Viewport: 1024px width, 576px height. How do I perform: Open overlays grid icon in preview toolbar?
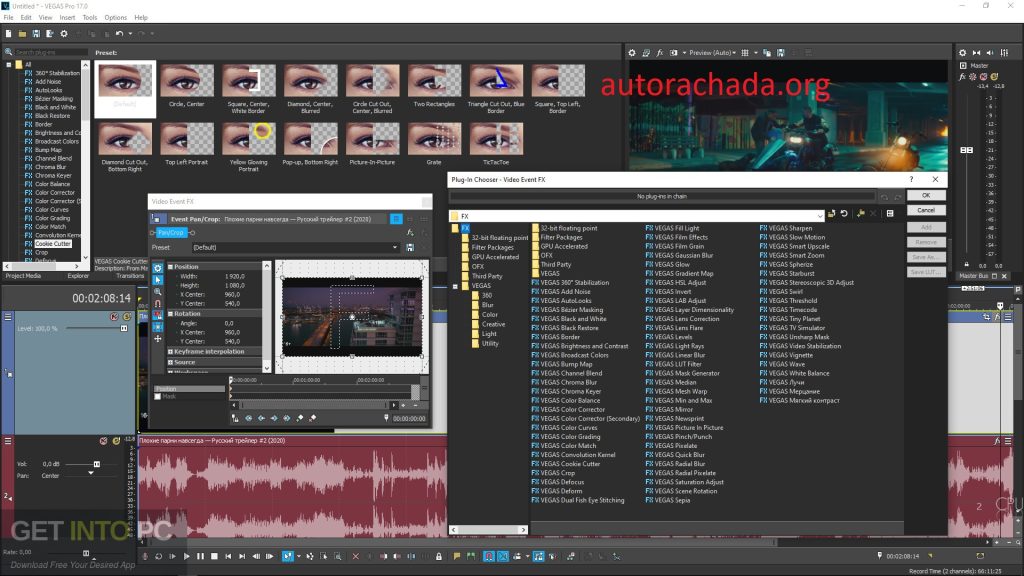[744, 53]
